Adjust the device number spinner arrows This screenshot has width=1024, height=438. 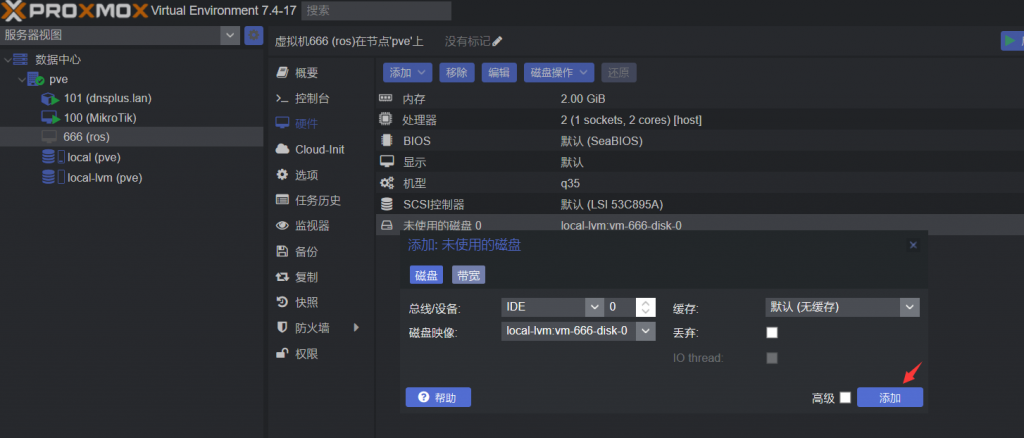coord(645,307)
